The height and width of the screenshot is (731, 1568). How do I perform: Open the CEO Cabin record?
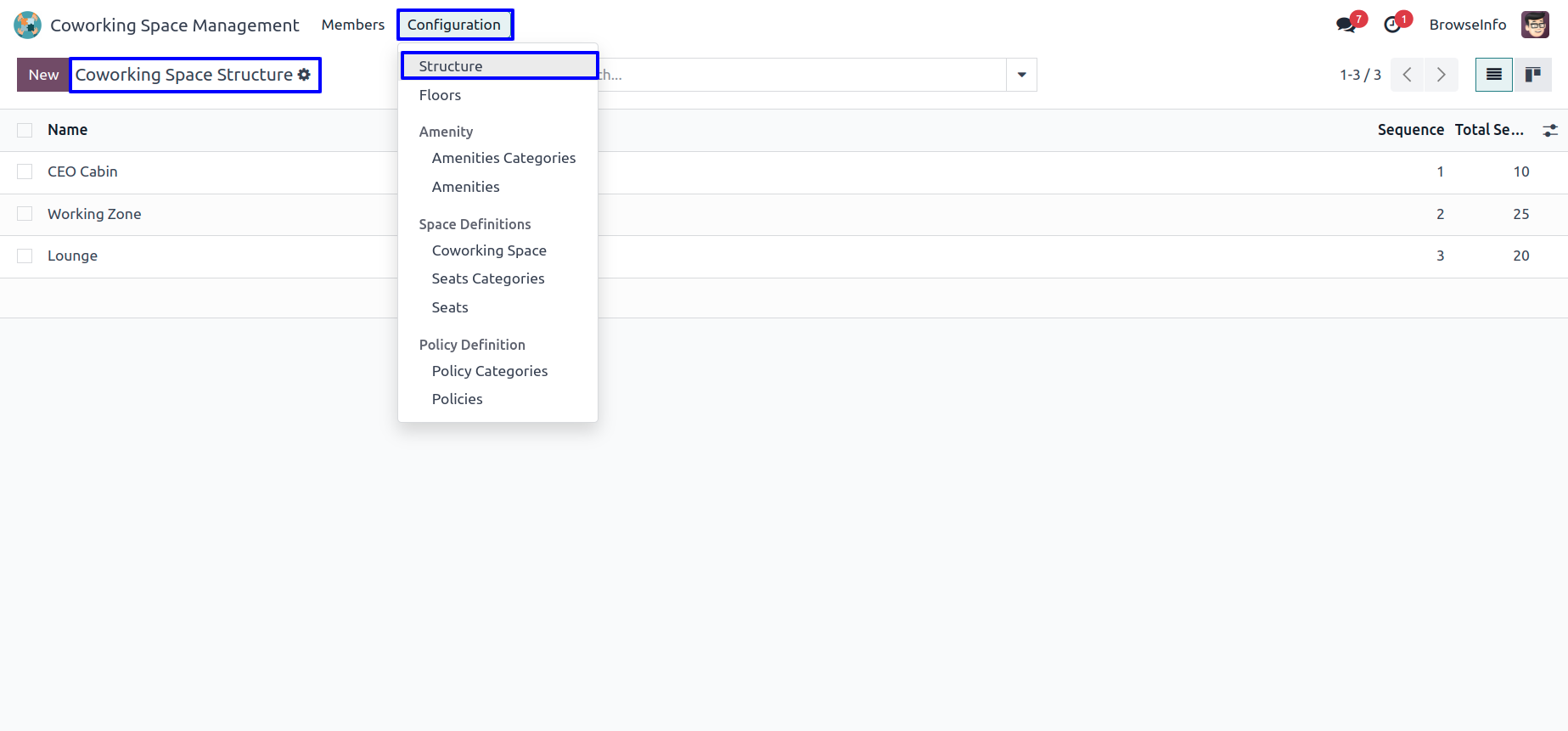tap(82, 172)
